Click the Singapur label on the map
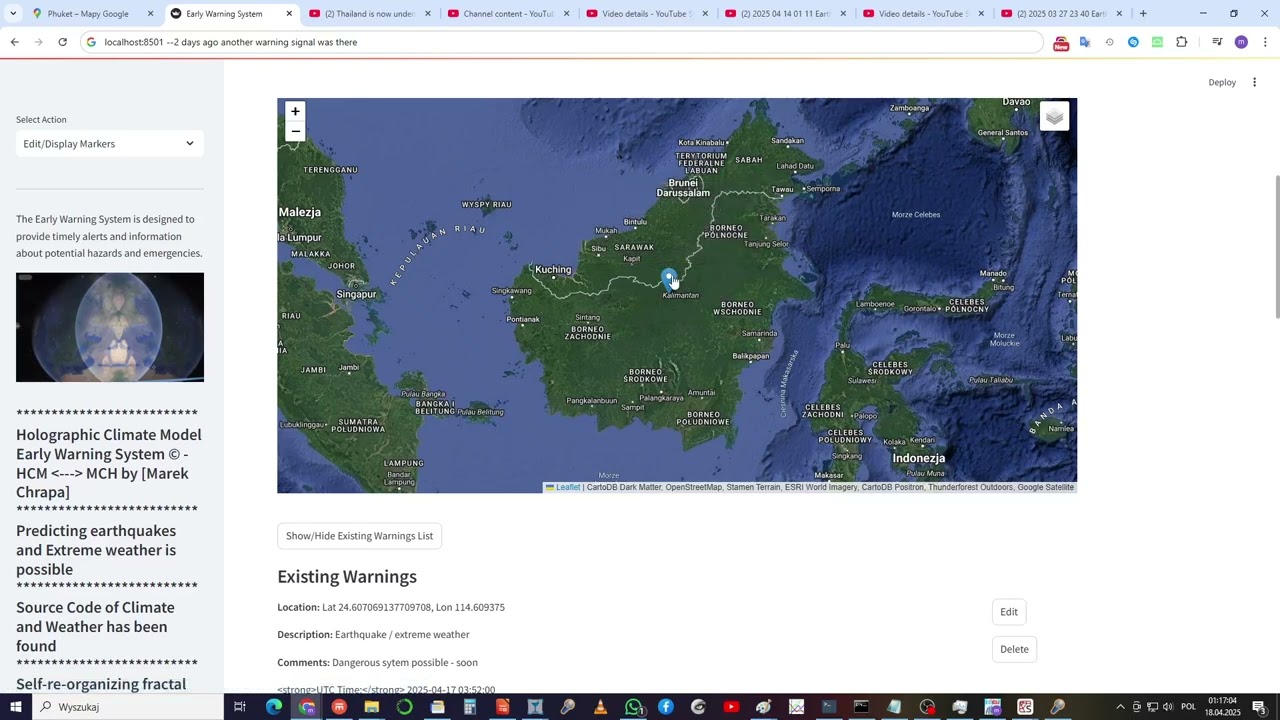The image size is (1280, 720). pyautogui.click(x=356, y=294)
